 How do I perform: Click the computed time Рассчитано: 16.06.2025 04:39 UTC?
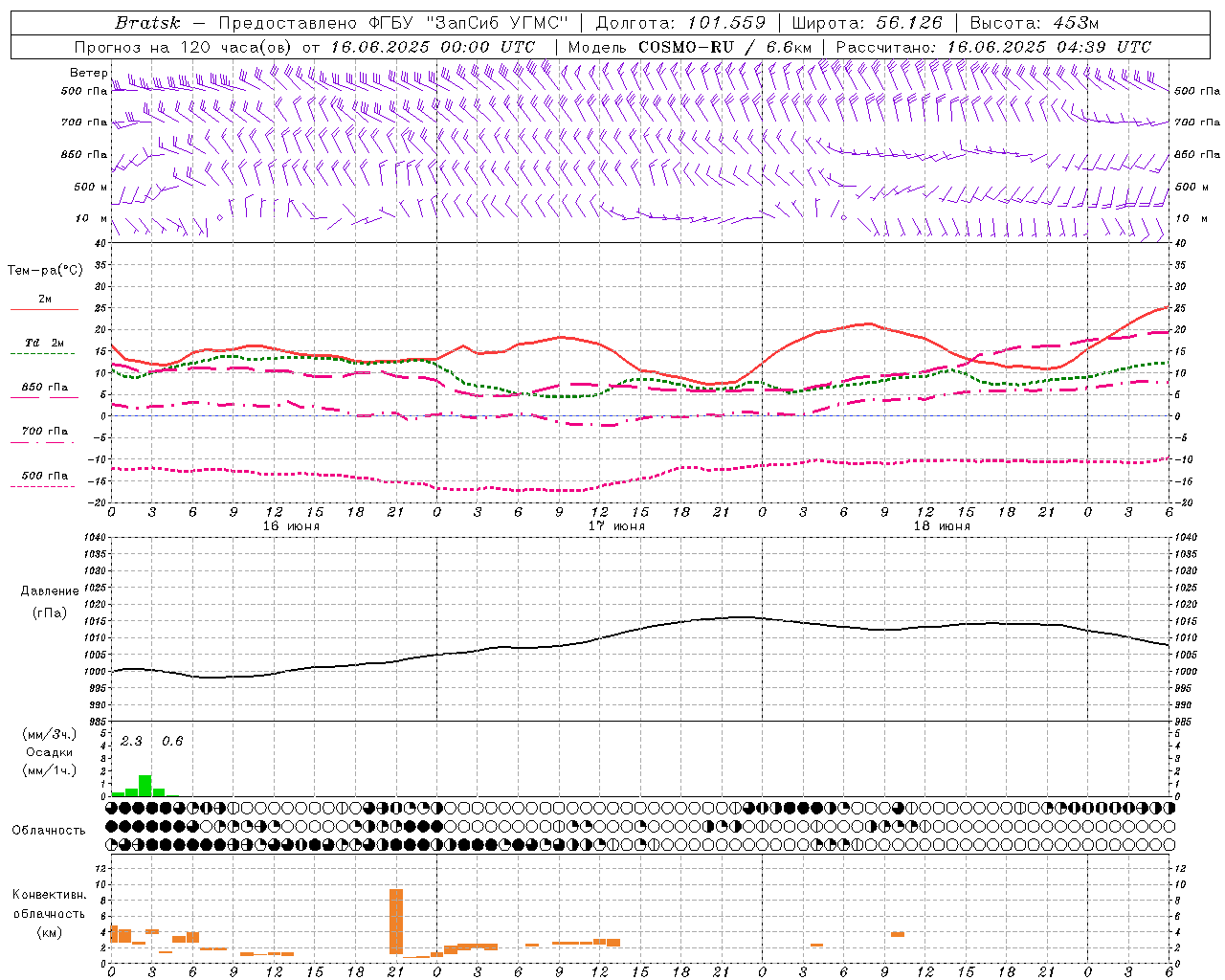coord(993,47)
